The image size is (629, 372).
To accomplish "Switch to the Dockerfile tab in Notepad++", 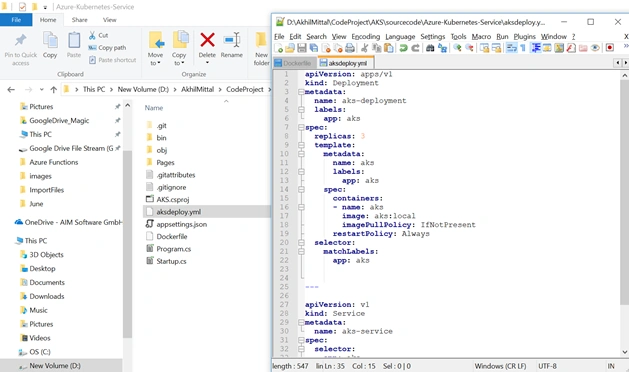I will click(x=294, y=63).
